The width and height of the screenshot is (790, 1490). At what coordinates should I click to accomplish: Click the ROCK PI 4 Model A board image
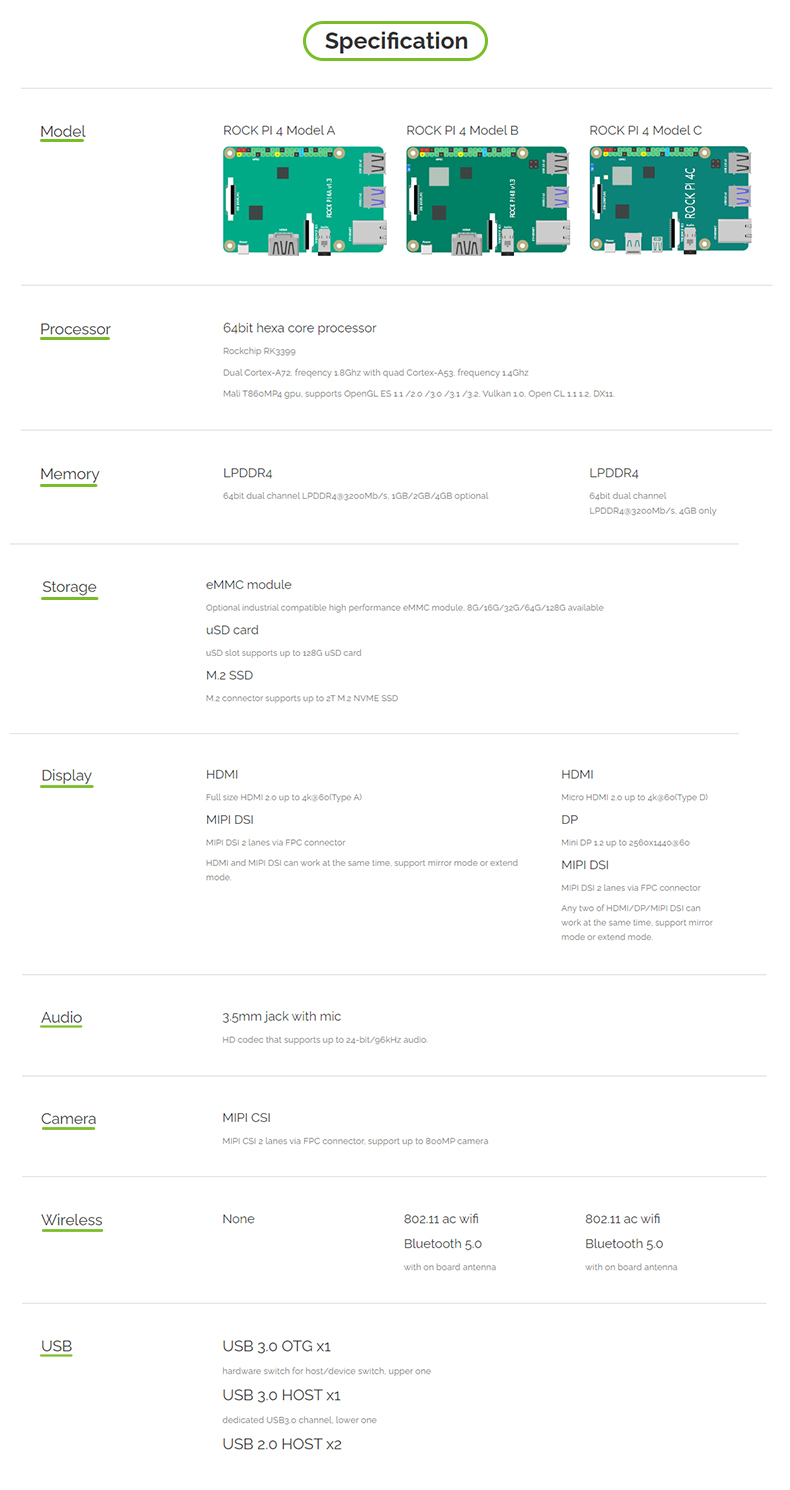pyautogui.click(x=305, y=201)
